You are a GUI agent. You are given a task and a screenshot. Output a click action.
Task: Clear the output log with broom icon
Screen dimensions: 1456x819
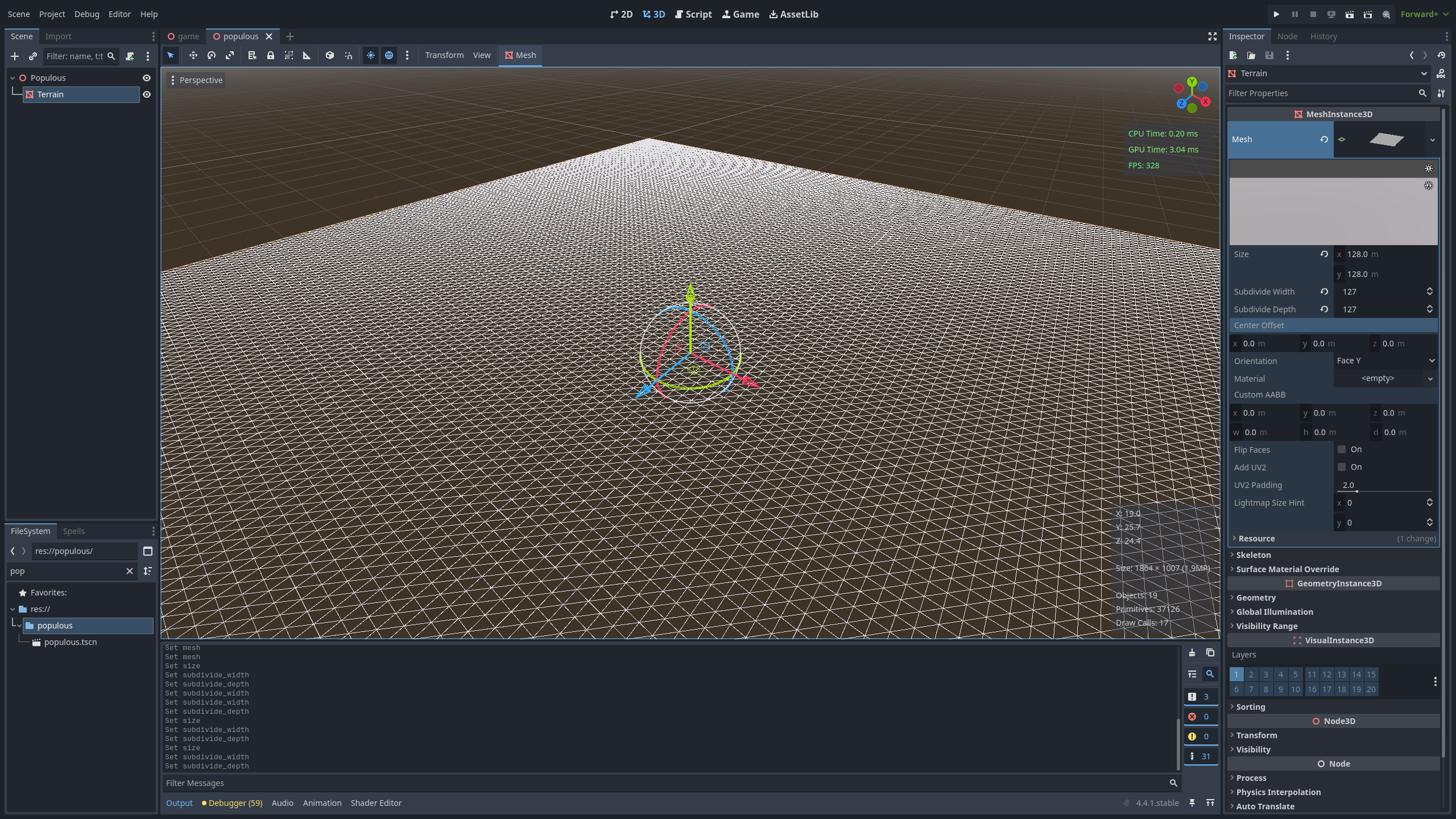pyautogui.click(x=1192, y=652)
